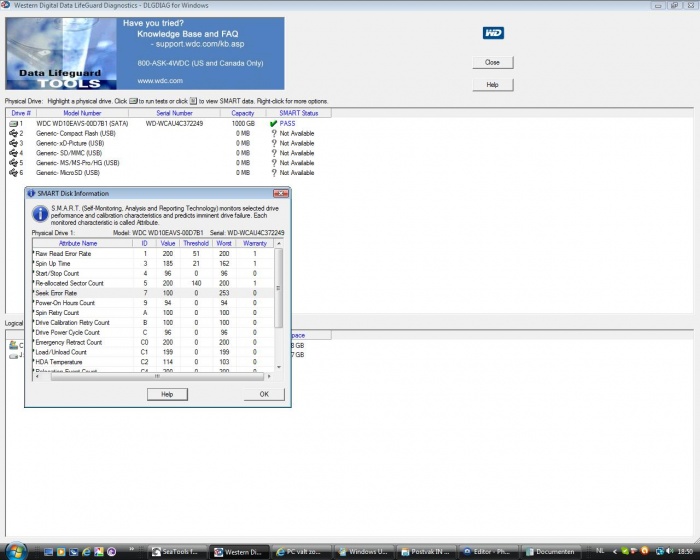Click the main window Help button
The height and width of the screenshot is (560, 700).
[493, 85]
